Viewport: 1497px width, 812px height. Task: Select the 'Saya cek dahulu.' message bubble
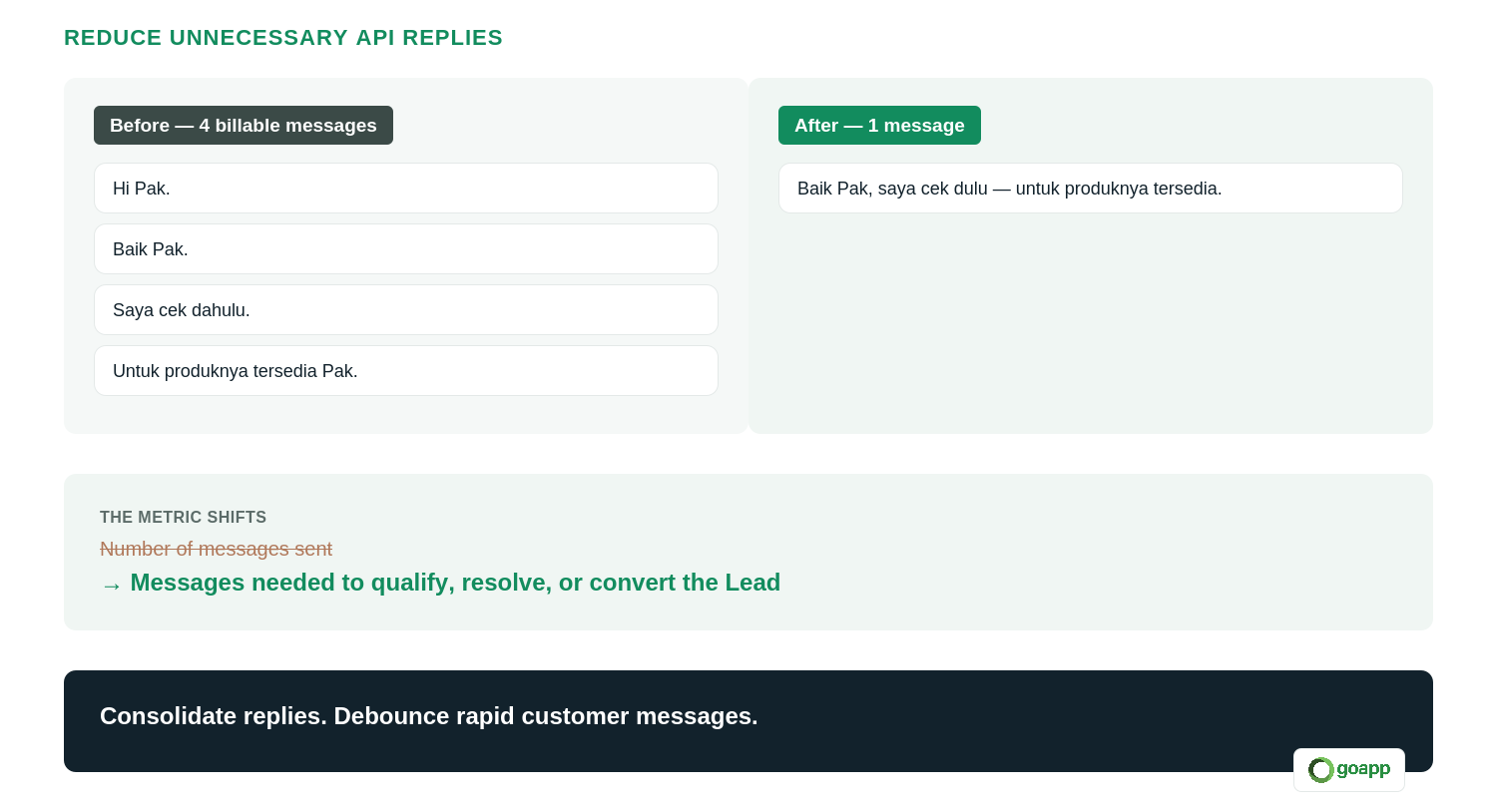pos(406,310)
